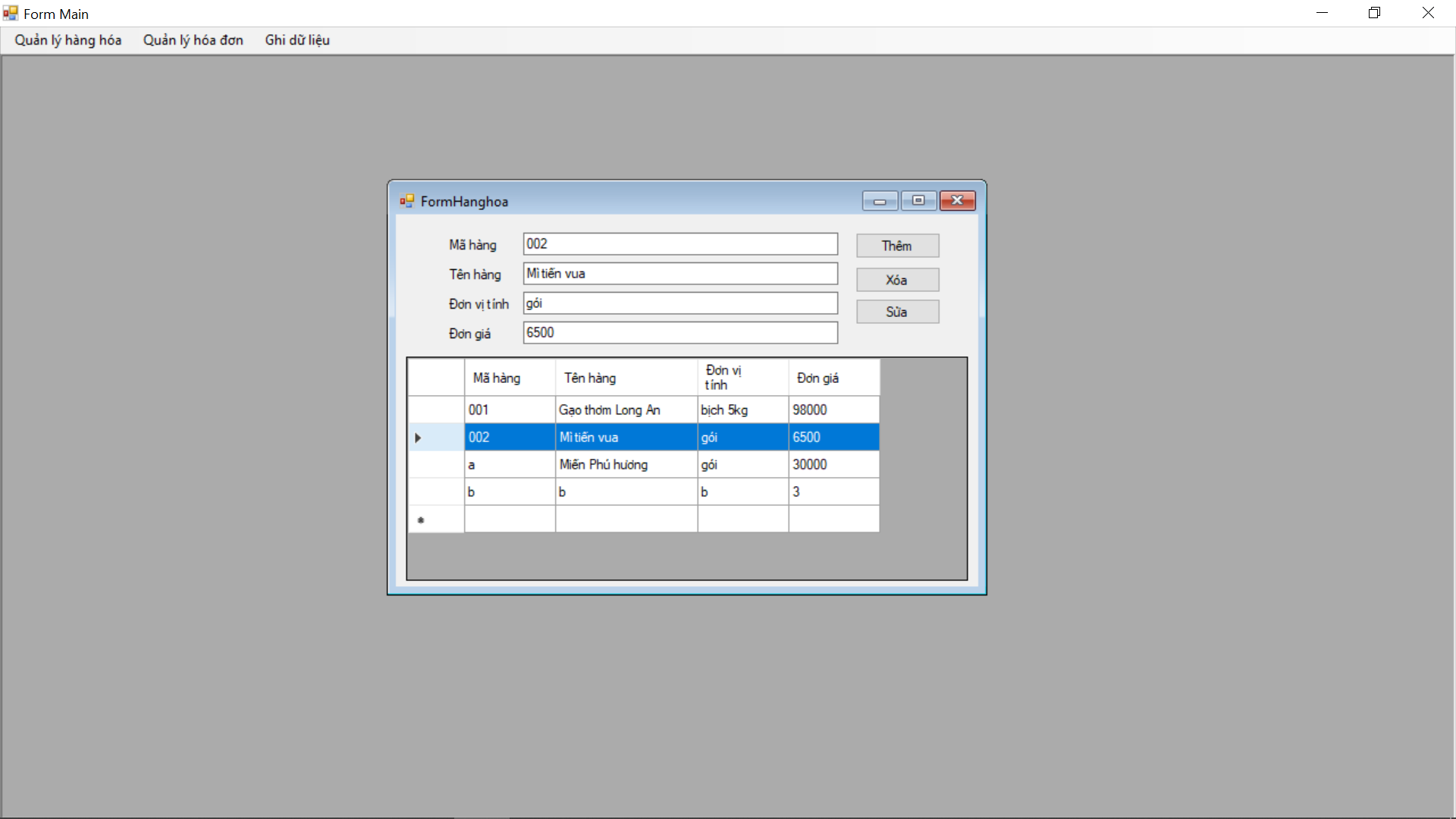Sort by the Tên hàng column header

626,378
